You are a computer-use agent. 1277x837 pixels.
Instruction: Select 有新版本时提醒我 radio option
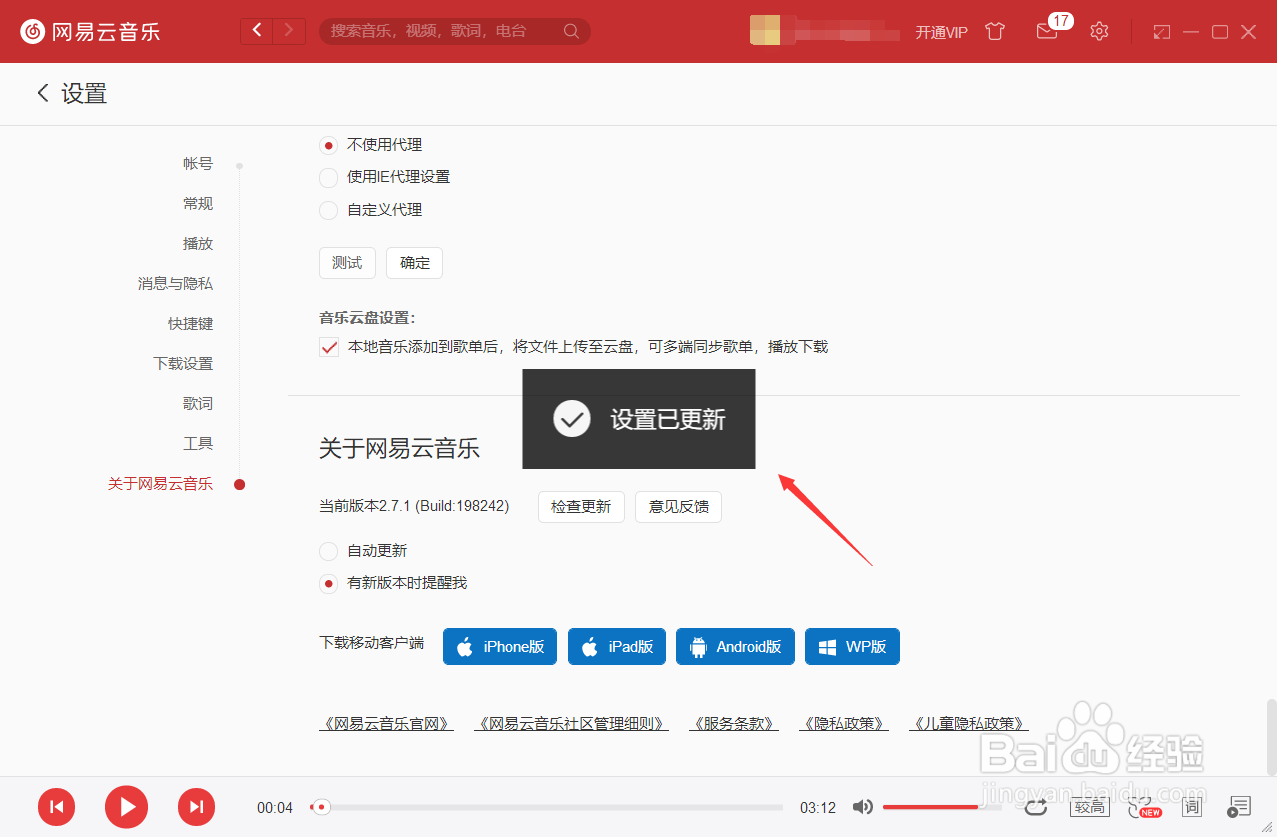pos(328,583)
